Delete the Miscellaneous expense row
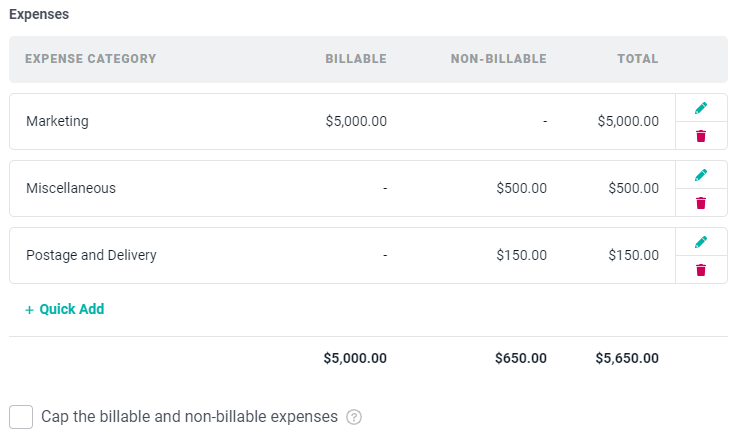Image resolution: width=738 pixels, height=437 pixels. point(701,203)
